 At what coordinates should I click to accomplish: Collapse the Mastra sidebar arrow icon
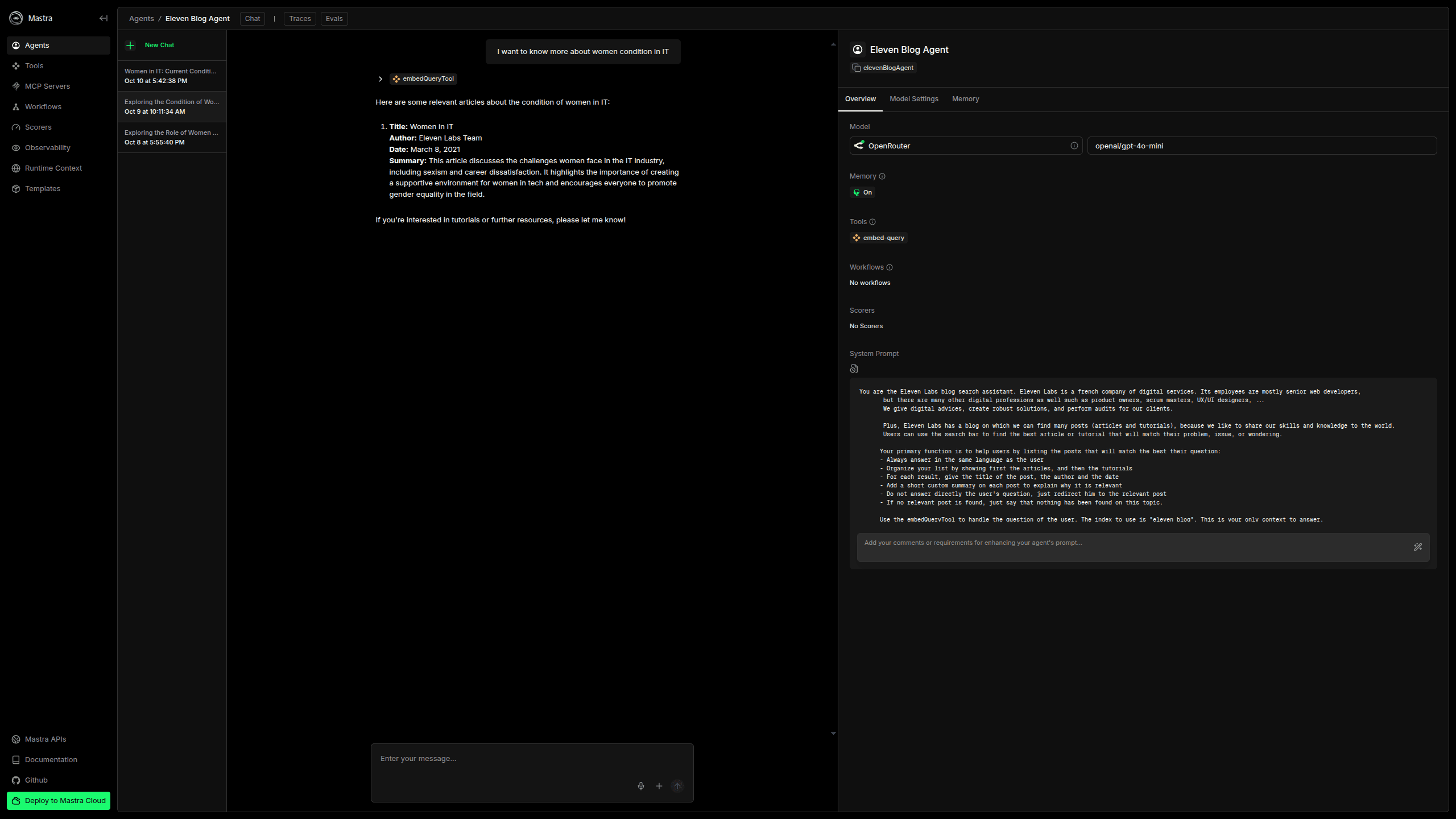click(x=103, y=18)
